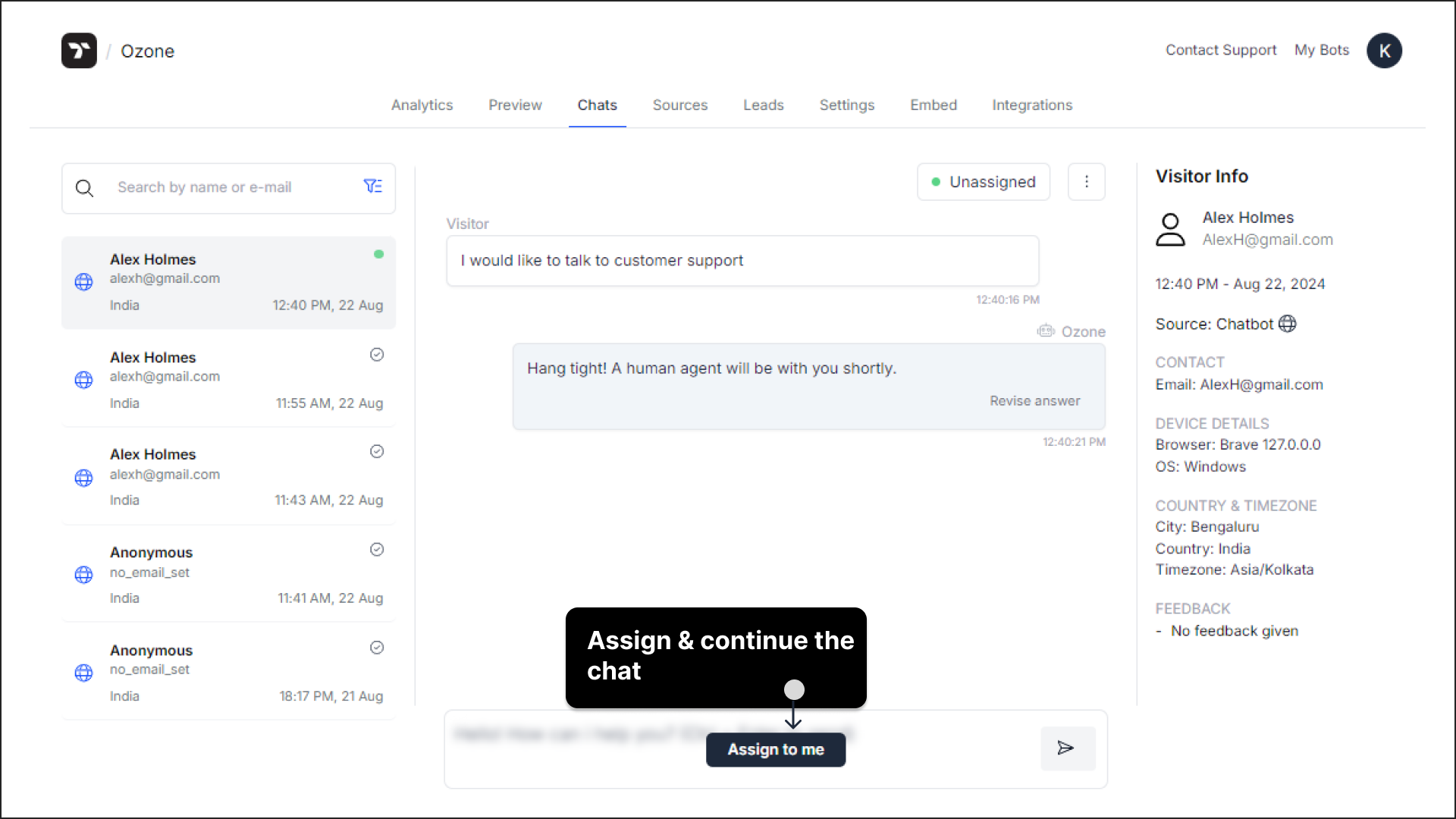Click the Revise answer link in bot message
Viewport: 1456px width, 819px height.
pyautogui.click(x=1035, y=400)
